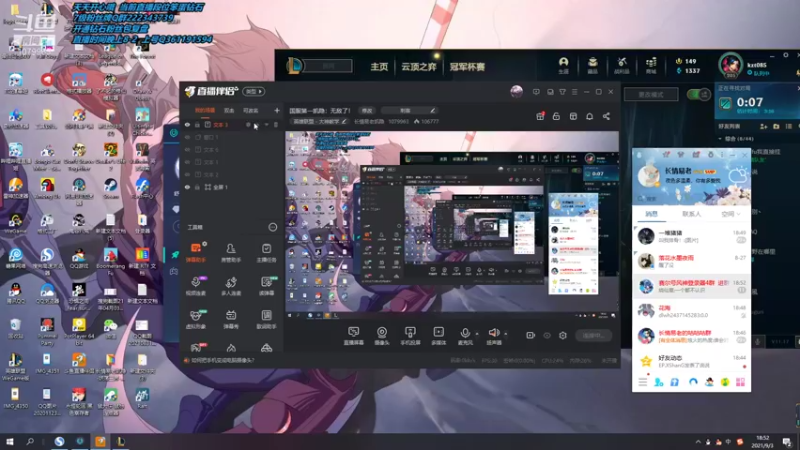Delete the 文本 3 layer with trash icon

(x=276, y=124)
